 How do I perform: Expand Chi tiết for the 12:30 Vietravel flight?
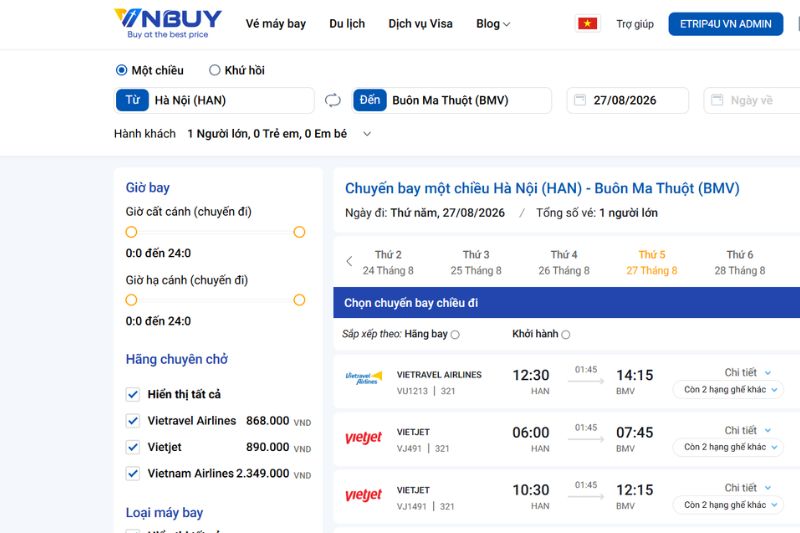tap(747, 372)
